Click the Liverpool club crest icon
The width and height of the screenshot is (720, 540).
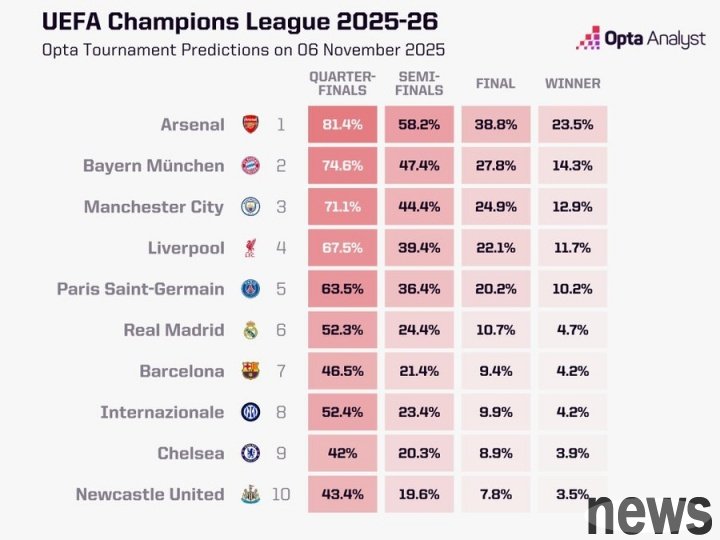(250, 248)
